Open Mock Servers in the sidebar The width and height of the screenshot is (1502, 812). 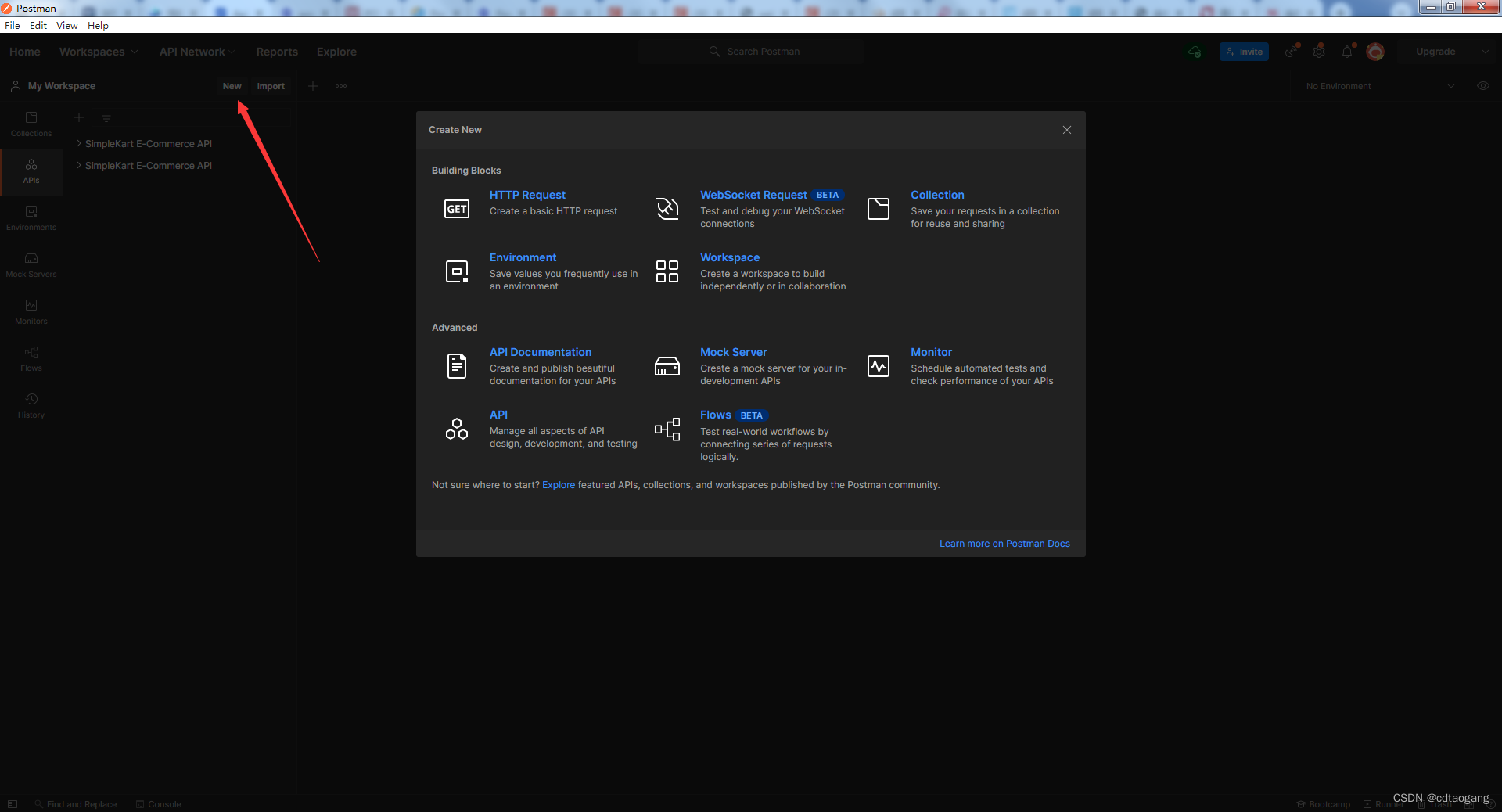pos(31,266)
